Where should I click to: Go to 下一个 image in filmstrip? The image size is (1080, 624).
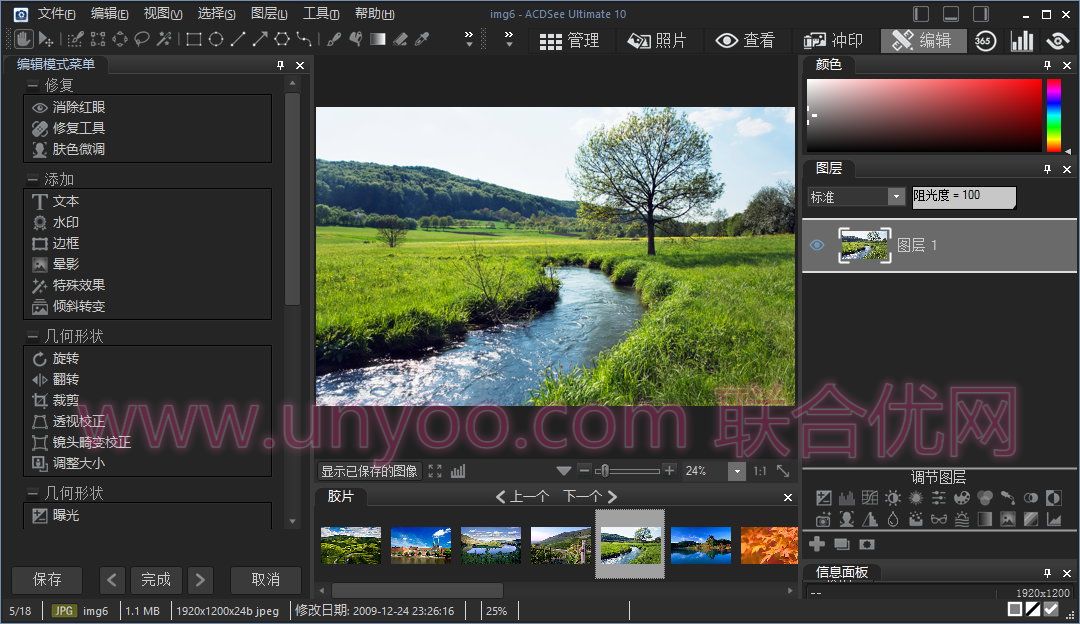pos(590,496)
